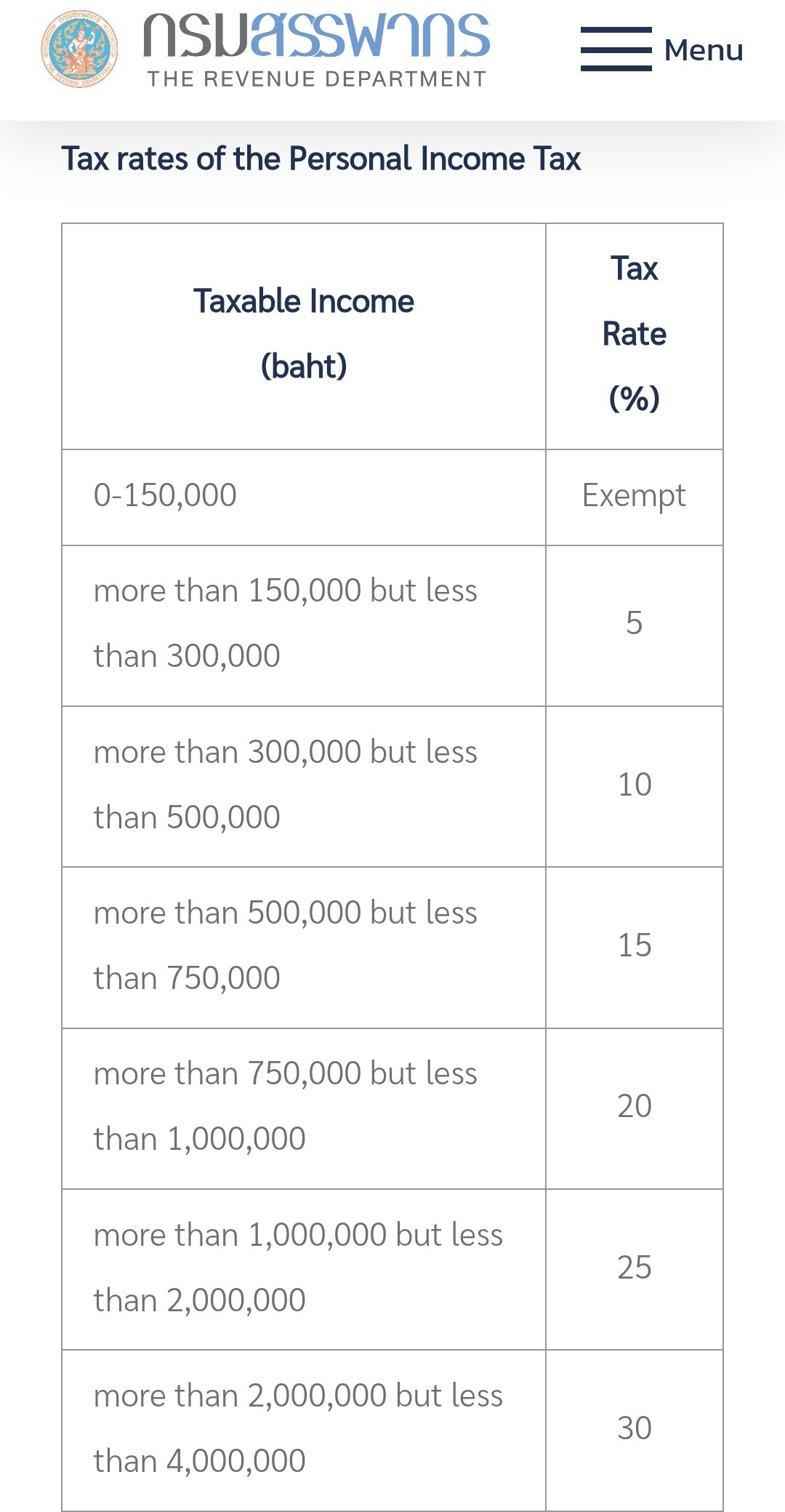Click the "Tax Rate (%)" column header
Image resolution: width=785 pixels, height=1512 pixels.
pyautogui.click(x=634, y=334)
